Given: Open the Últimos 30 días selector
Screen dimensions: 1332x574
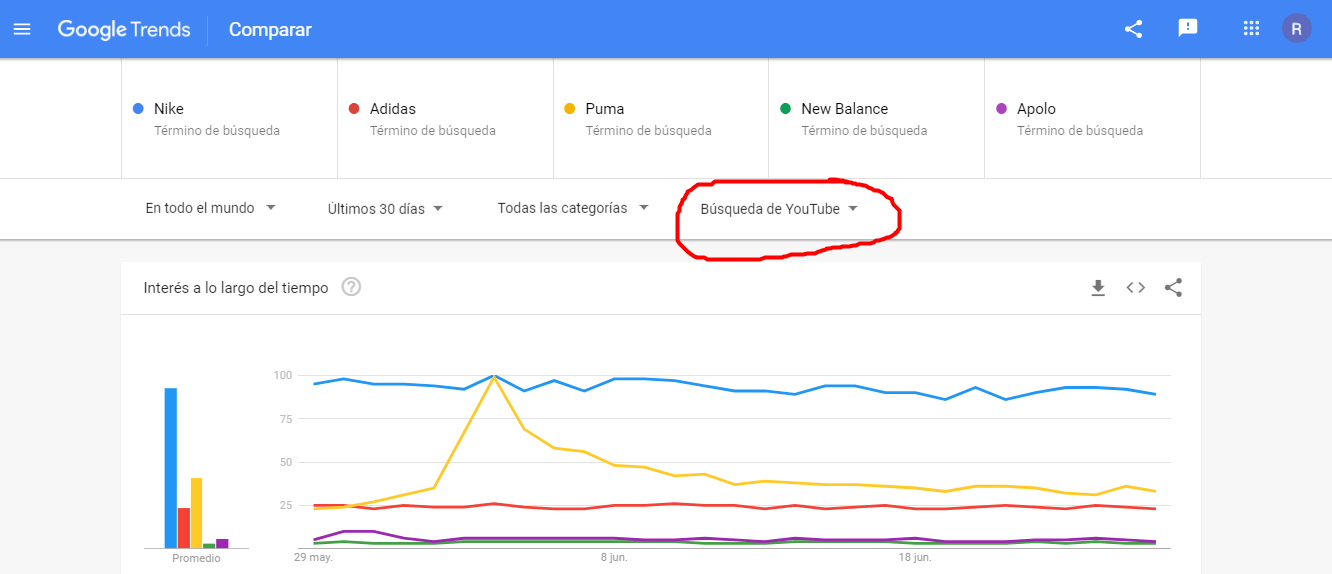Looking at the screenshot, I should click(386, 209).
